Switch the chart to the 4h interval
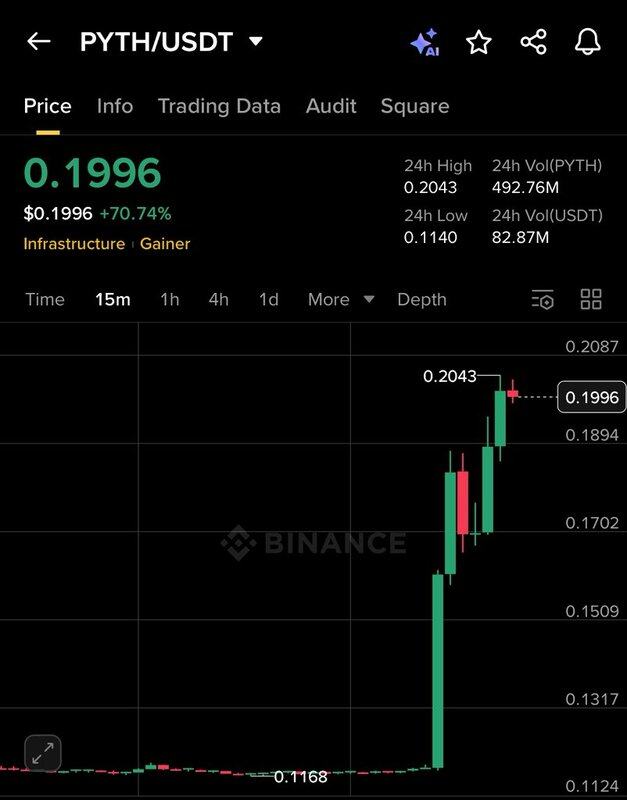 click(x=218, y=299)
